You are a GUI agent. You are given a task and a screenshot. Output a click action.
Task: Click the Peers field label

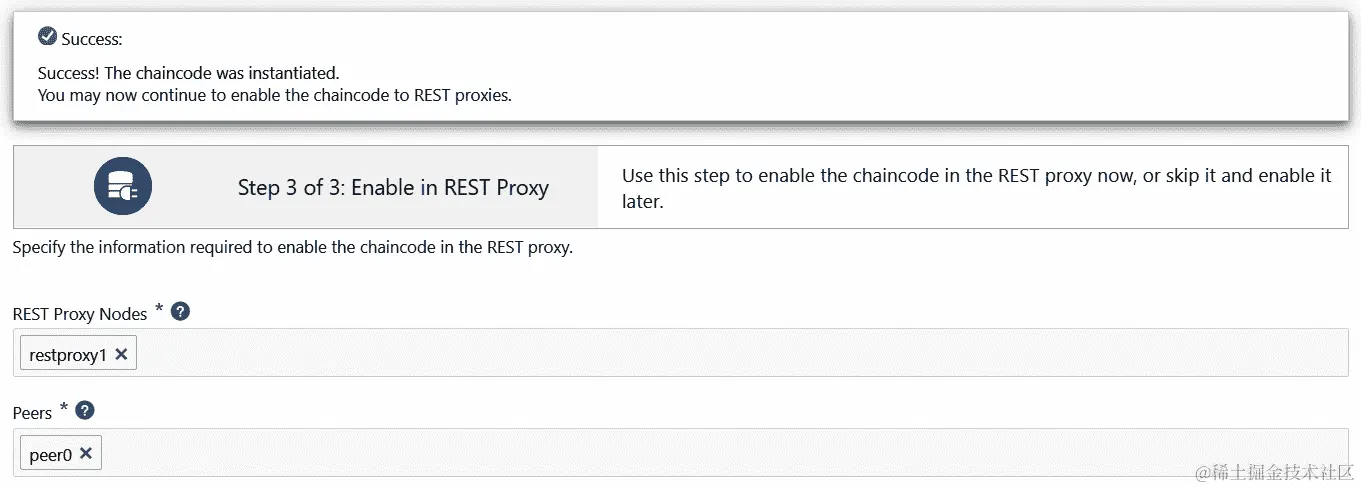click(x=32, y=412)
